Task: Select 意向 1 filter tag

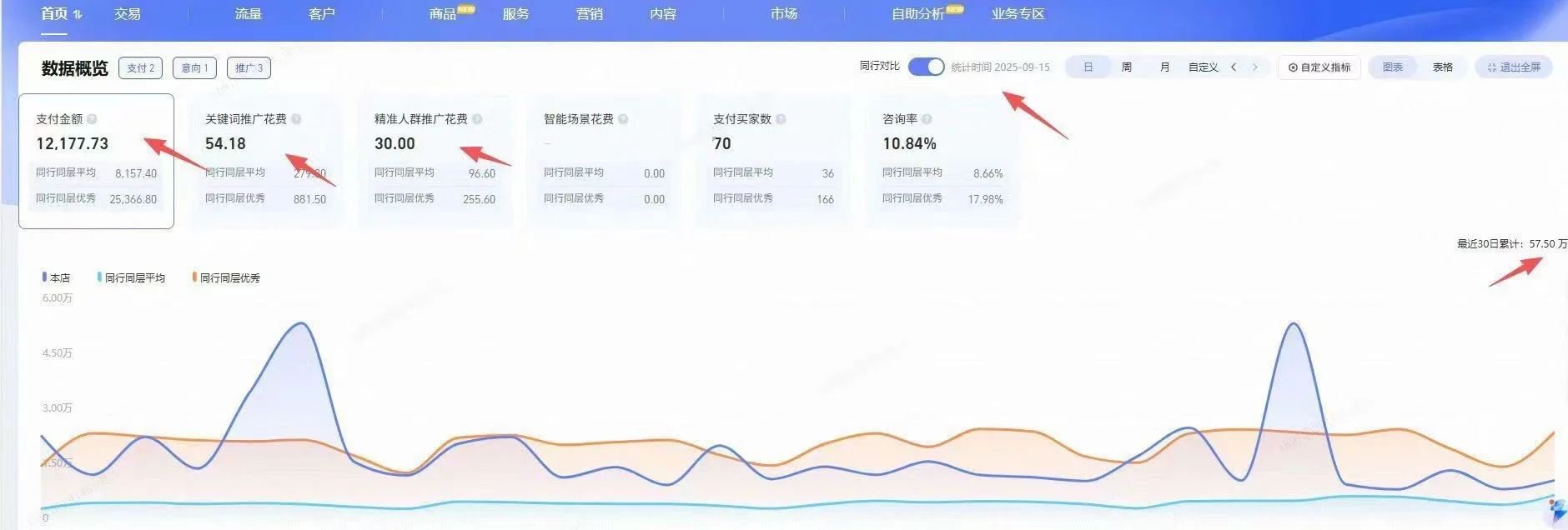Action: click(x=195, y=68)
